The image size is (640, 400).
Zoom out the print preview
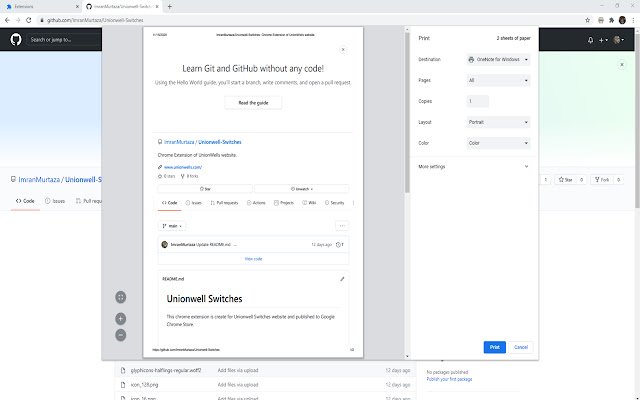(x=120, y=335)
